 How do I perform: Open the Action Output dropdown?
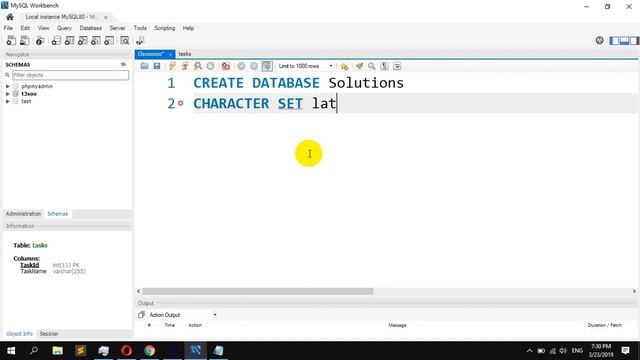(183, 315)
